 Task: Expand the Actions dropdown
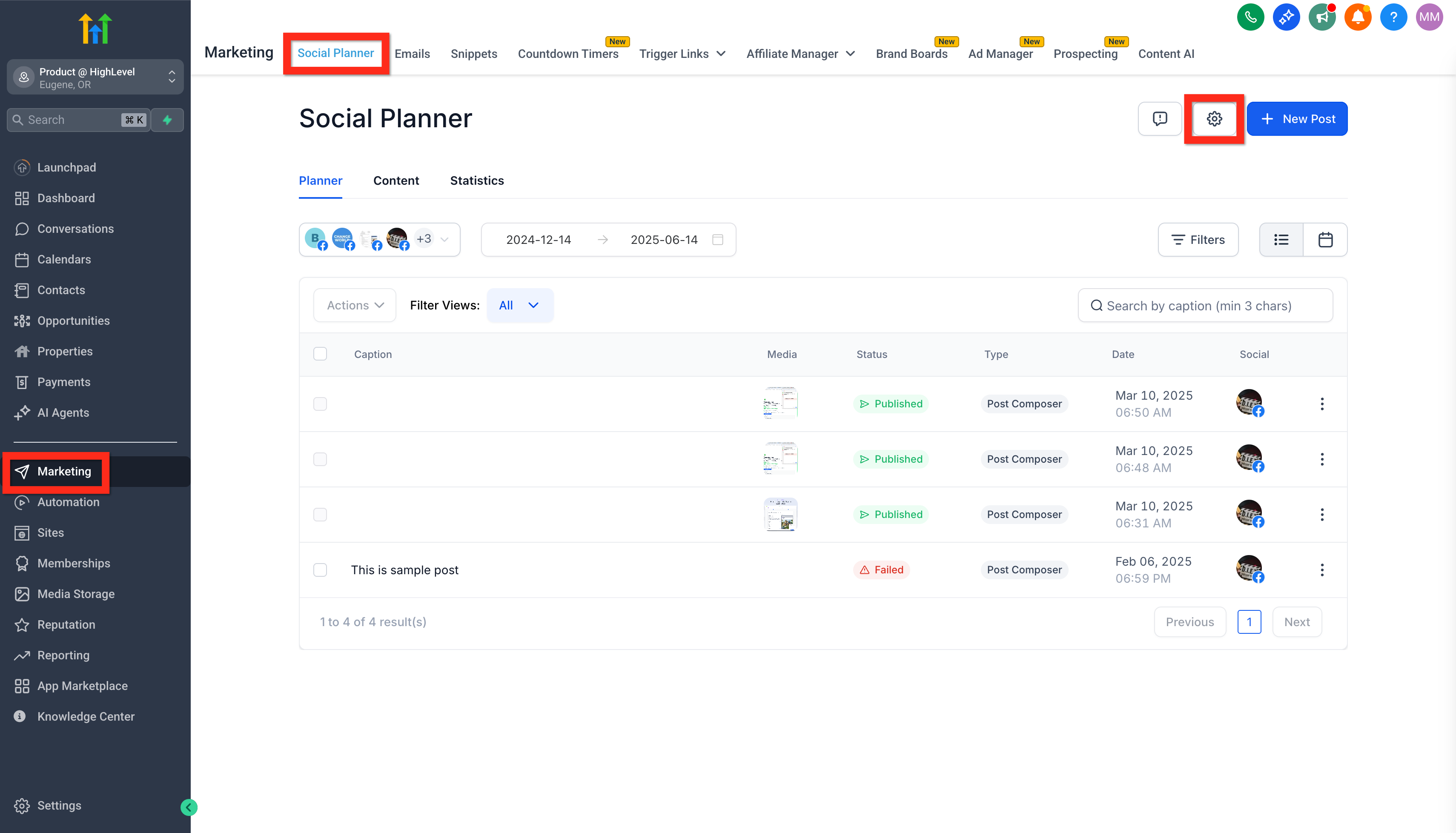[x=355, y=306]
